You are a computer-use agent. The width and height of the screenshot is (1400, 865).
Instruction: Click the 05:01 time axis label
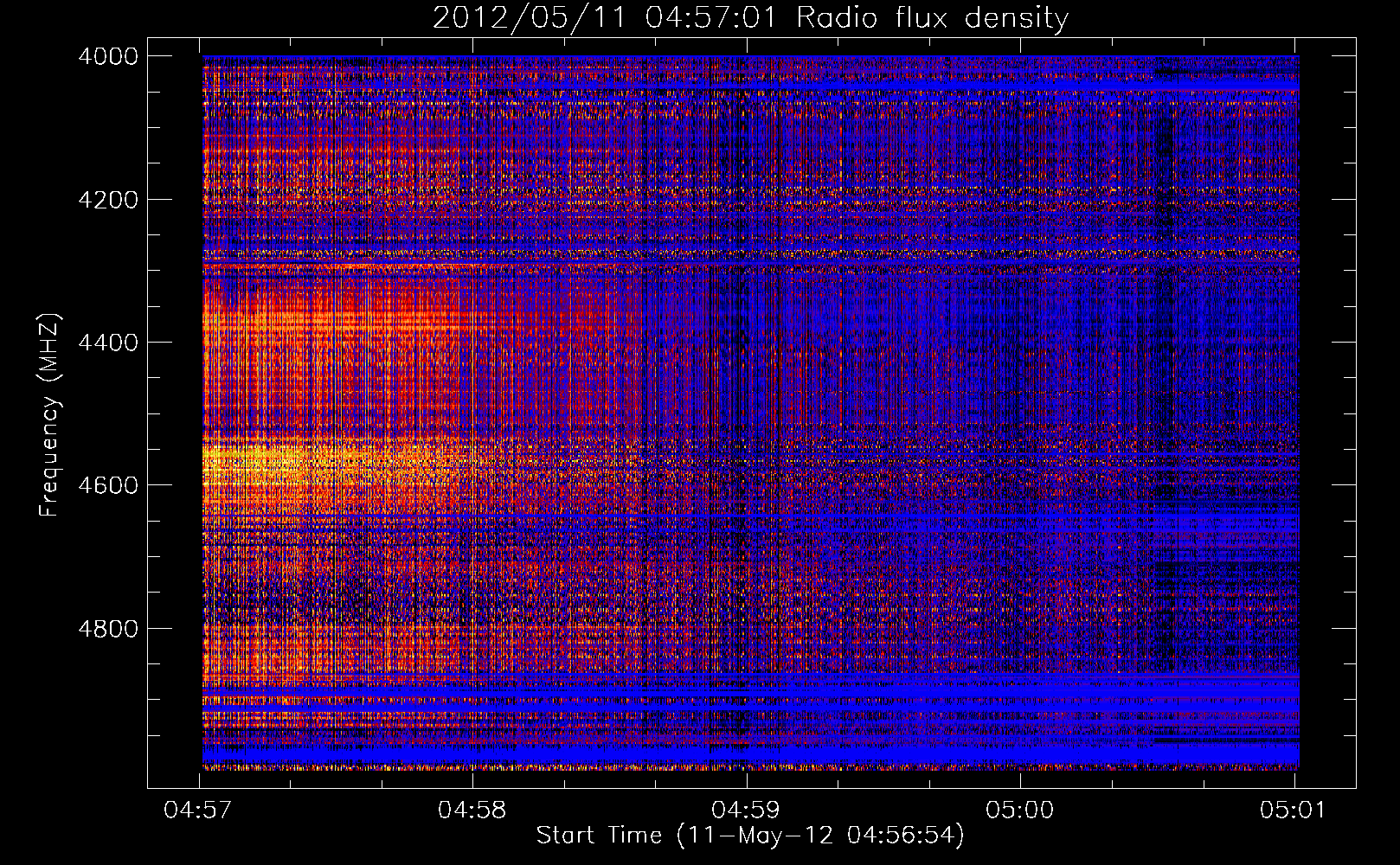coord(1294,810)
